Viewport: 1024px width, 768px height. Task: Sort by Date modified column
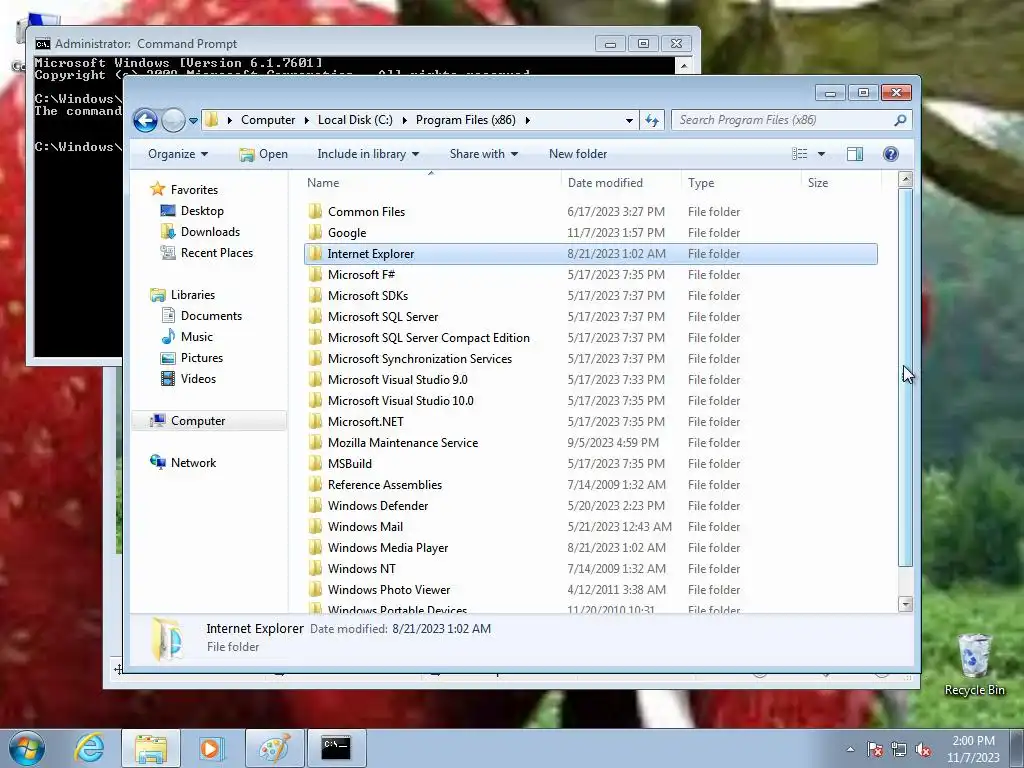click(605, 183)
